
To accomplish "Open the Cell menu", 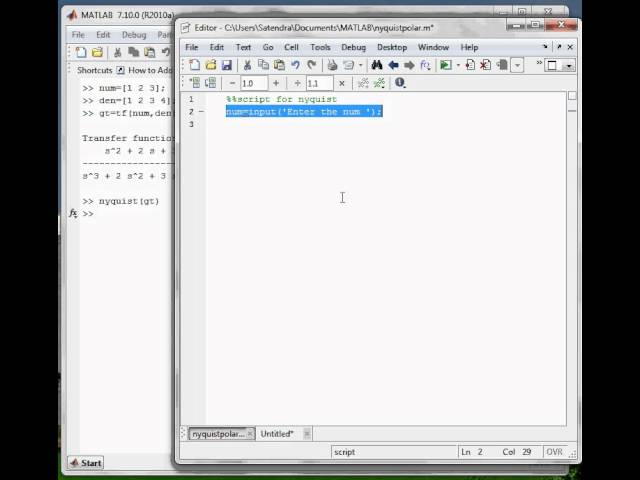I will pos(291,47).
